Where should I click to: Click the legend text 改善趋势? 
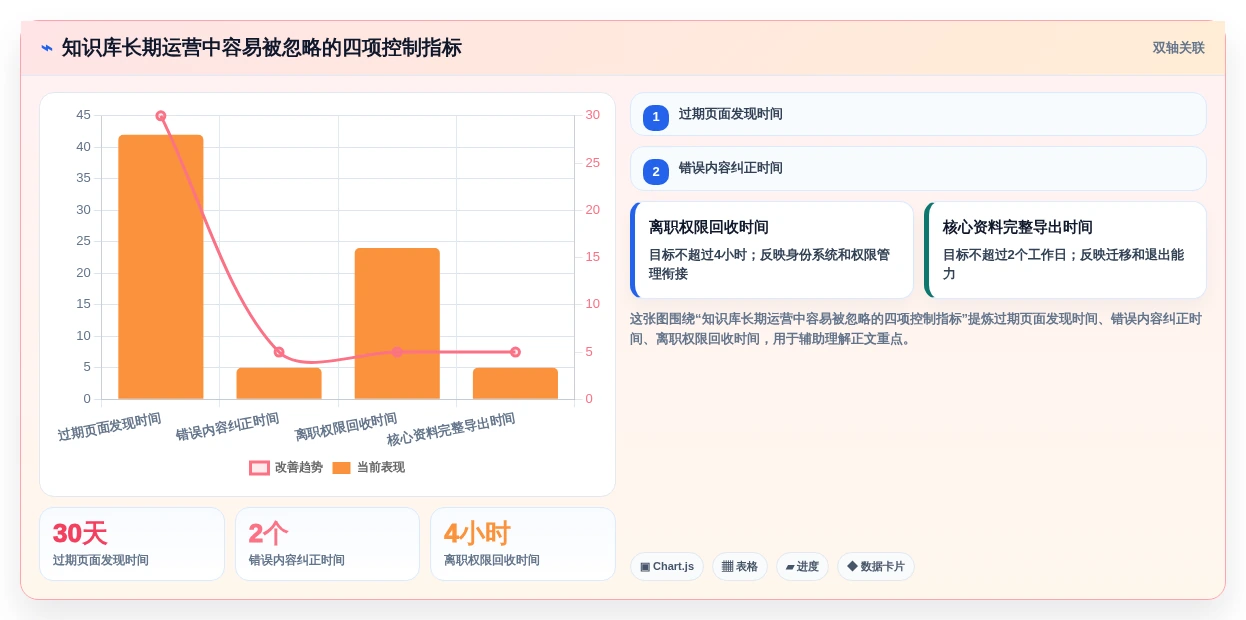click(x=299, y=468)
